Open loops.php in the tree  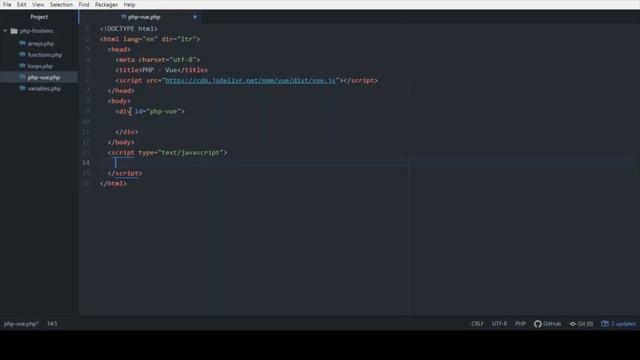(x=40, y=66)
